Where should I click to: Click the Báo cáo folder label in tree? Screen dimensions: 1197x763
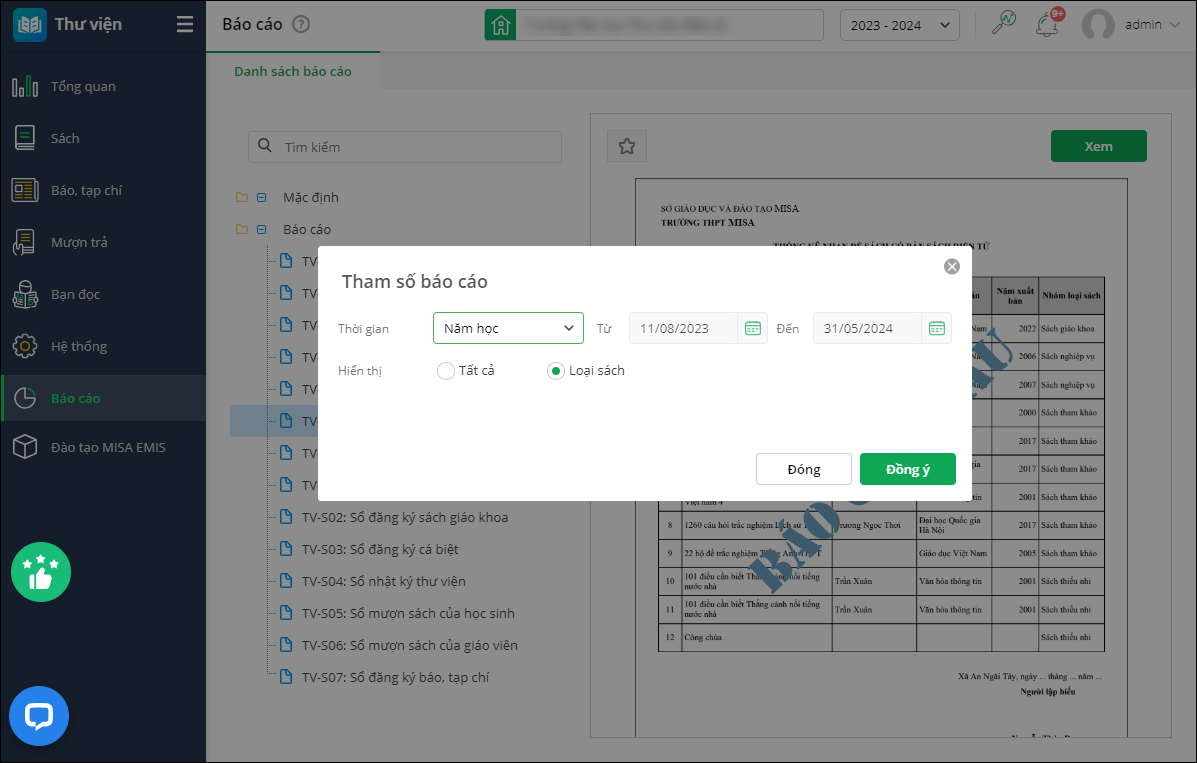pyautogui.click(x=307, y=229)
